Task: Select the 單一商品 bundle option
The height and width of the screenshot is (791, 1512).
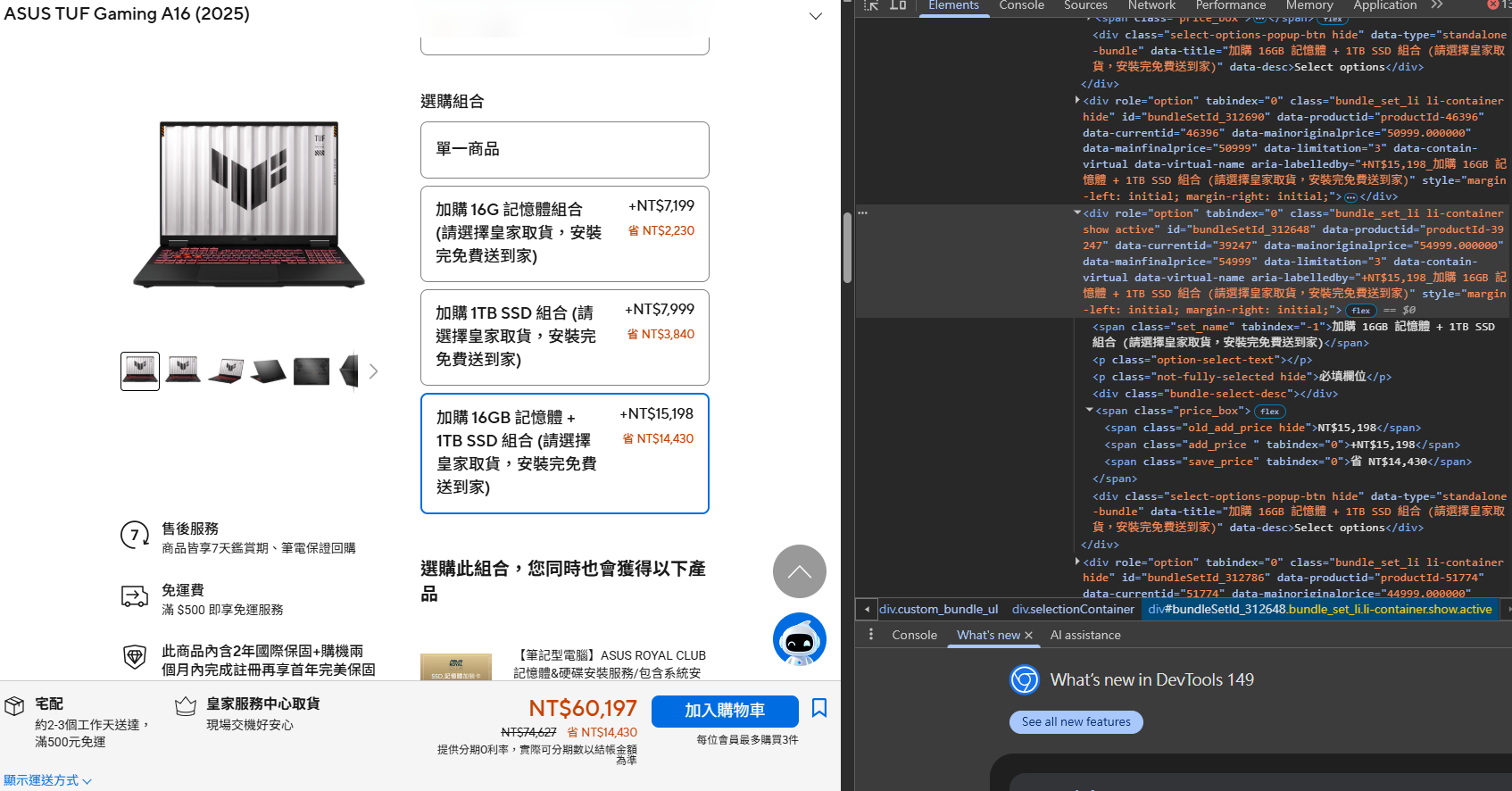Action: [565, 150]
